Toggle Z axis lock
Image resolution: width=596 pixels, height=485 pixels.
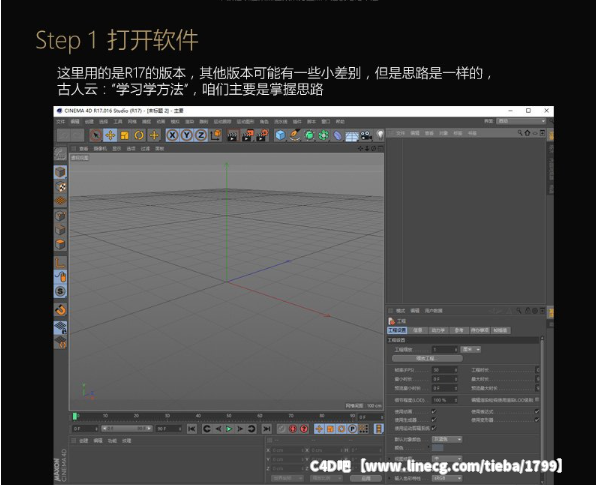point(201,135)
